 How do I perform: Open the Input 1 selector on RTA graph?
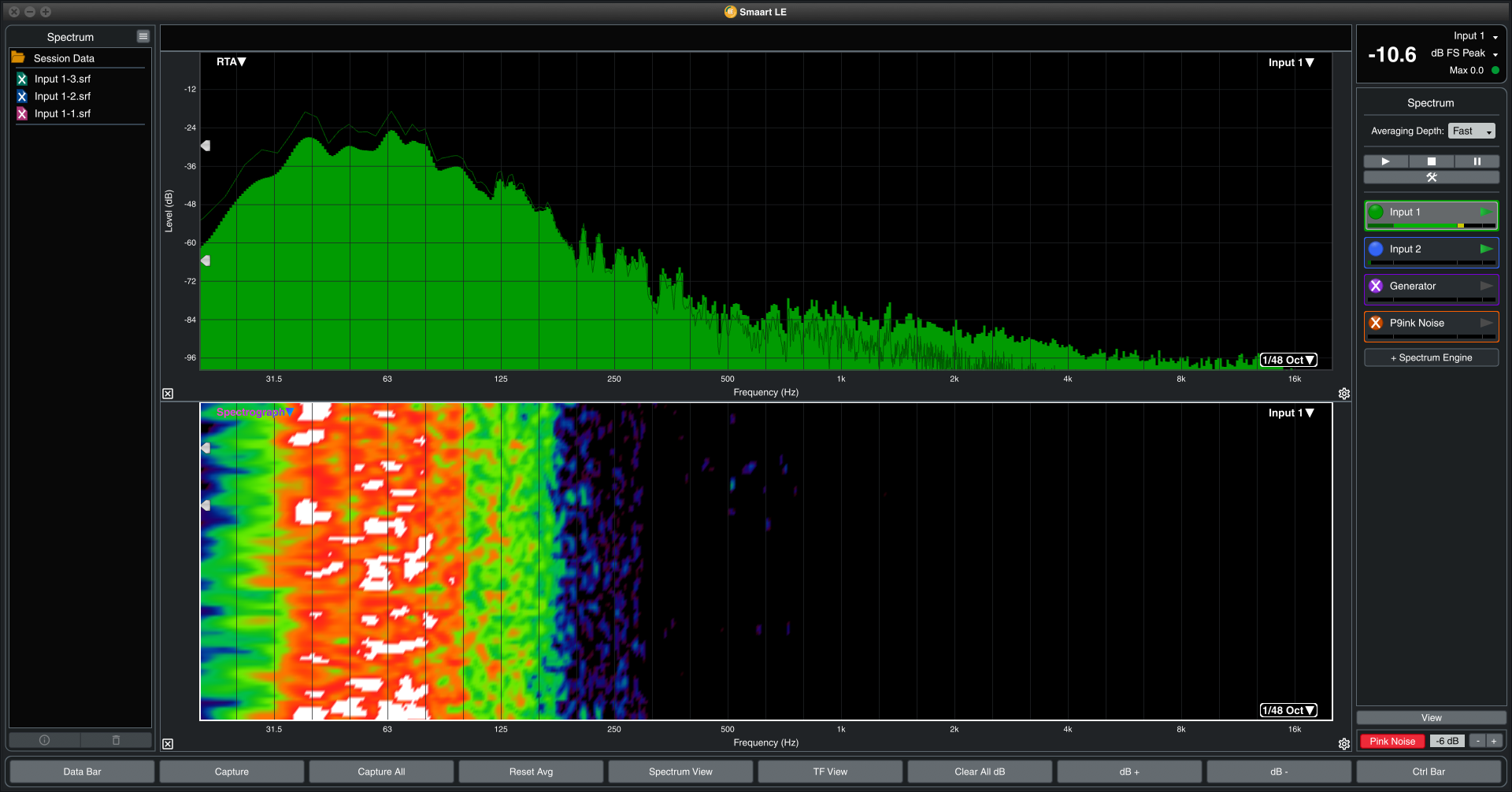[1291, 62]
